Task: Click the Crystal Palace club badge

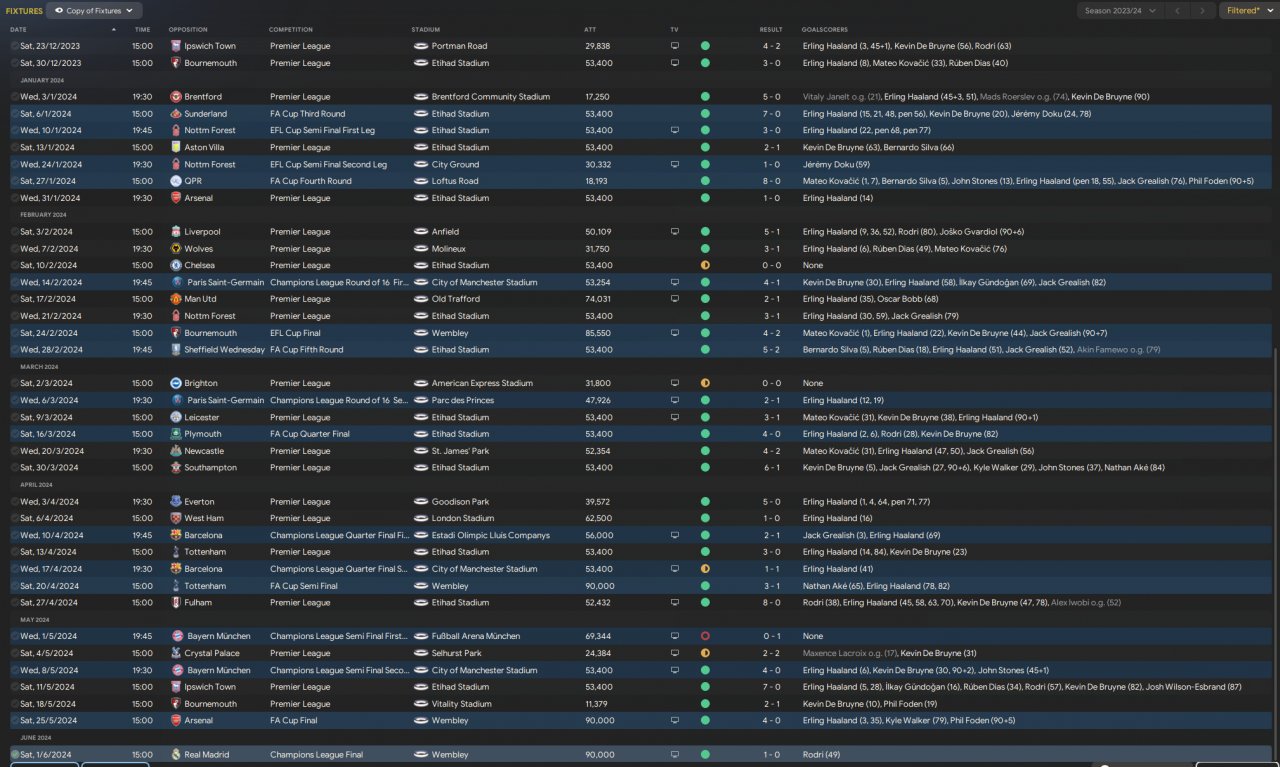Action: click(176, 653)
